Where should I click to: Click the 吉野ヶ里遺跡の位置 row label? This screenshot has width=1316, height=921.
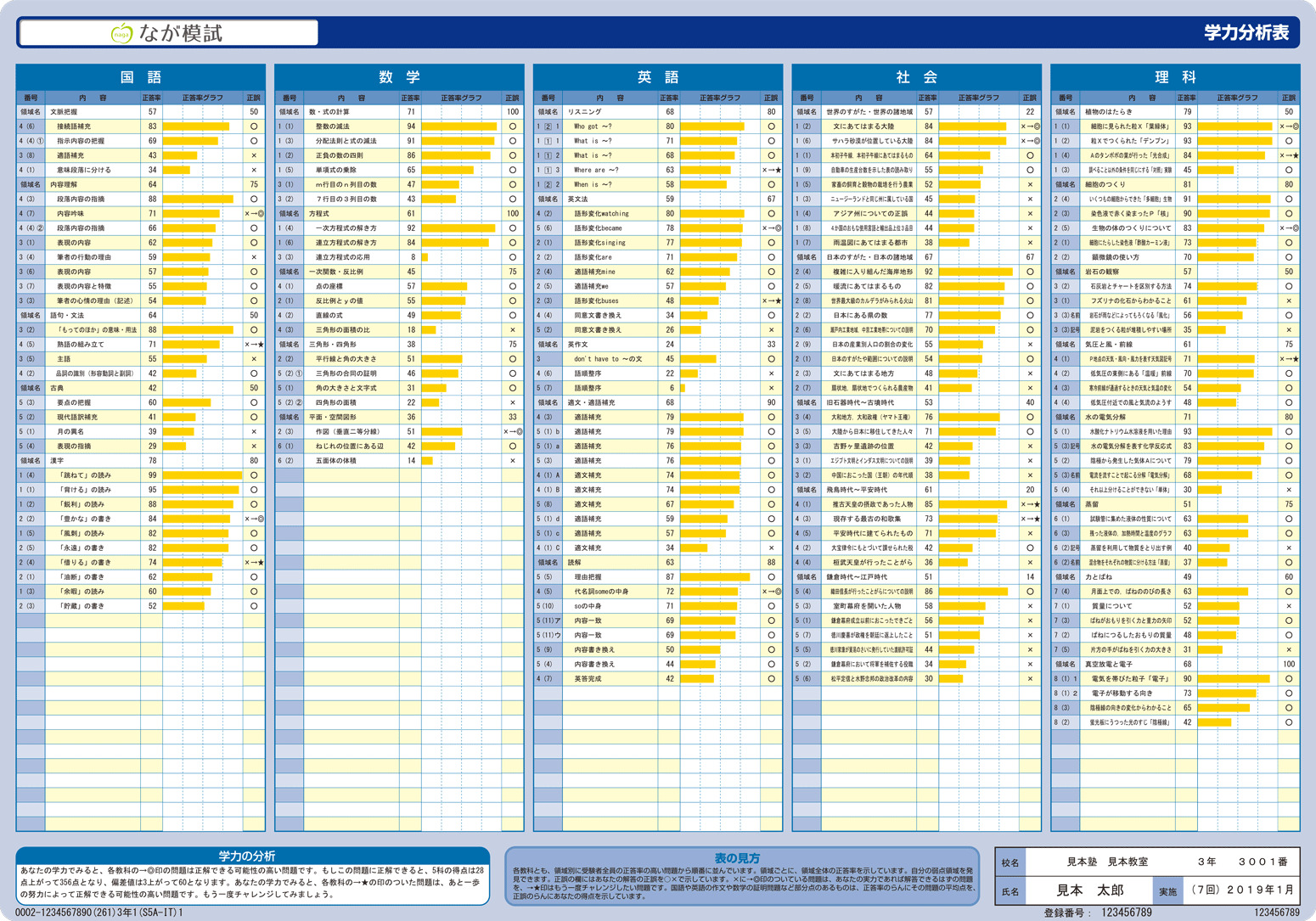[x=863, y=446]
